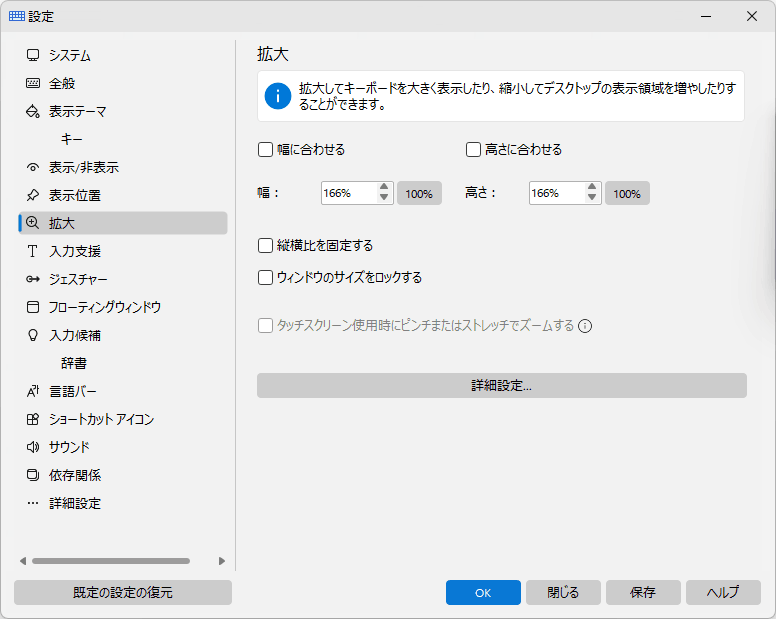The height and width of the screenshot is (619, 776).
Task: Open 詳細設定... button in main panel
Action: [501, 385]
